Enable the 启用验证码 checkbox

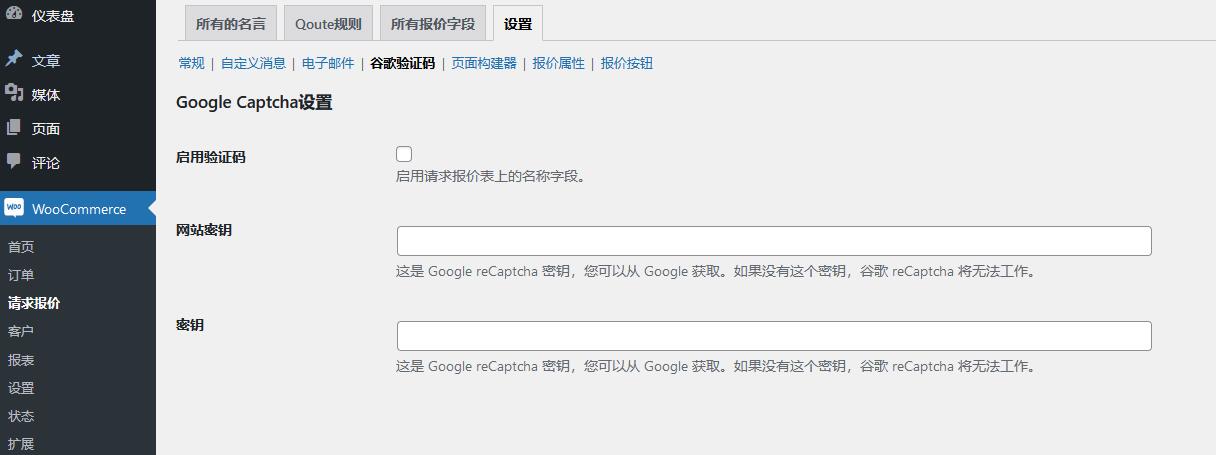(404, 154)
